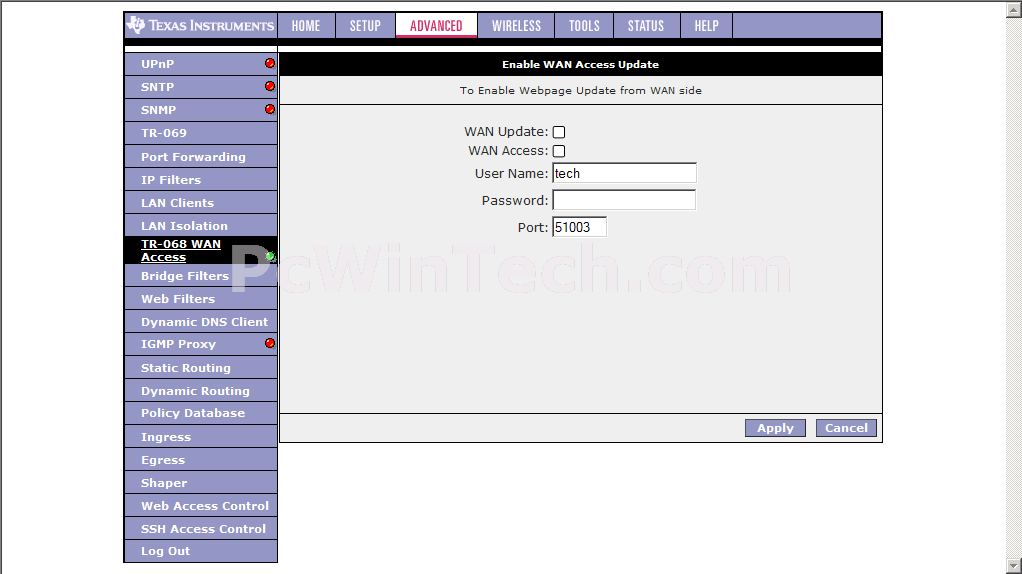Click the red status dot next to UPnP
1022x574 pixels.
tap(270, 63)
